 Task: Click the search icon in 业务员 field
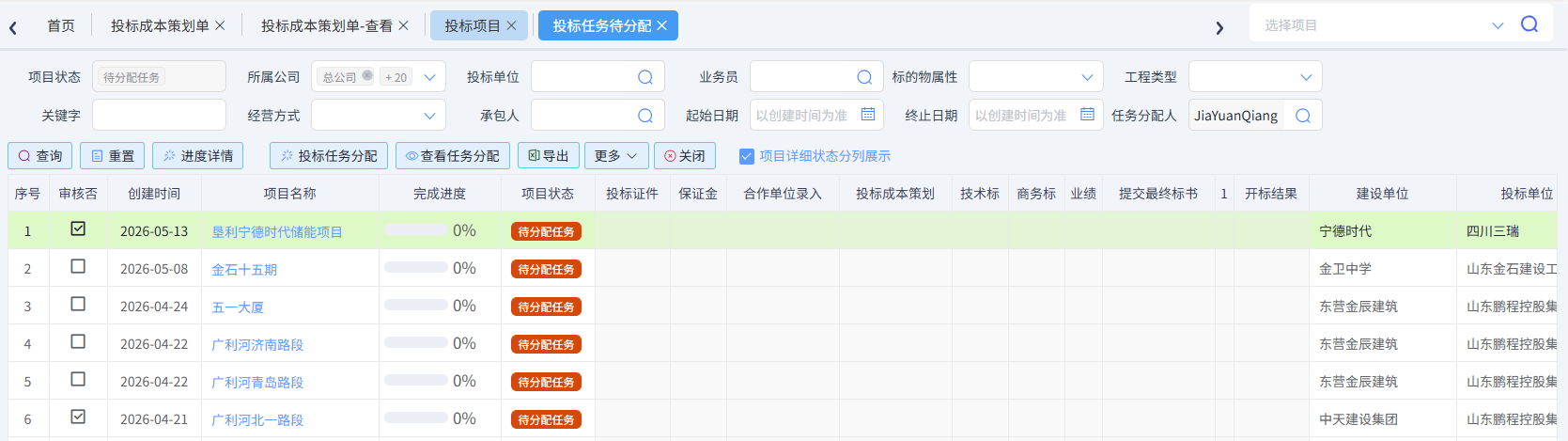pyautogui.click(x=864, y=77)
